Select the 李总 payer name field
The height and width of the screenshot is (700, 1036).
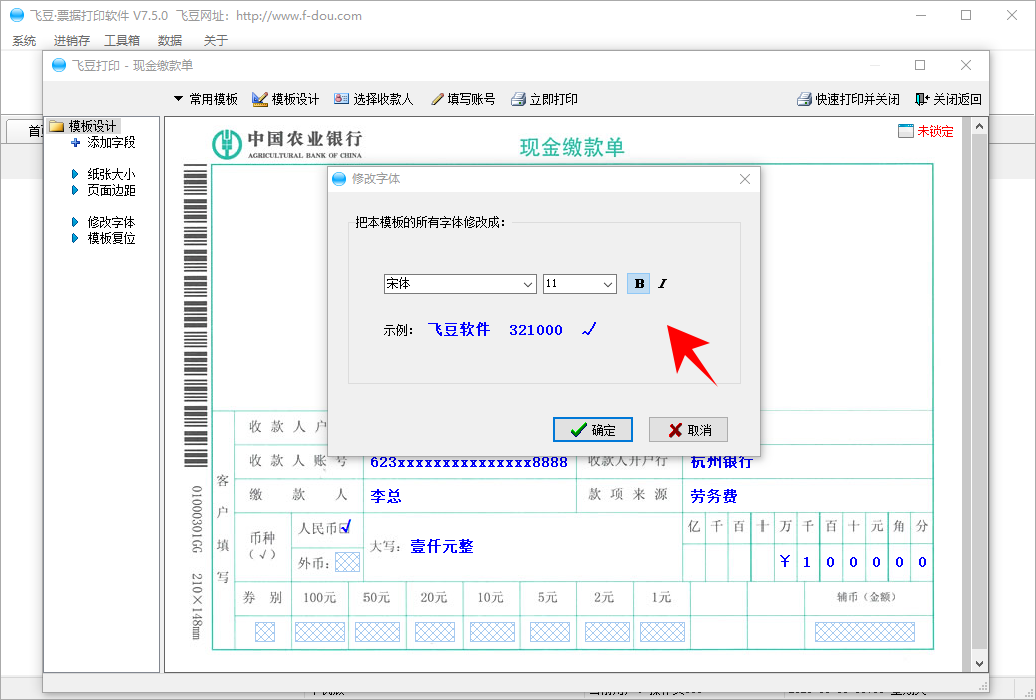(x=386, y=496)
